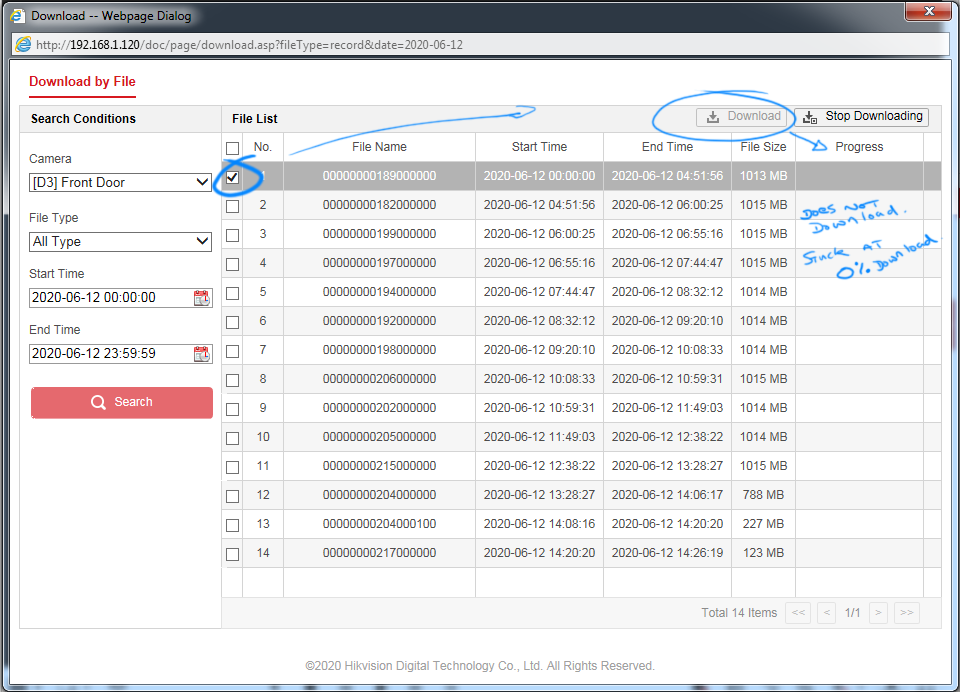This screenshot has height=692, width=960.
Task: Tick the select-all checkbox in header
Action: 232,148
